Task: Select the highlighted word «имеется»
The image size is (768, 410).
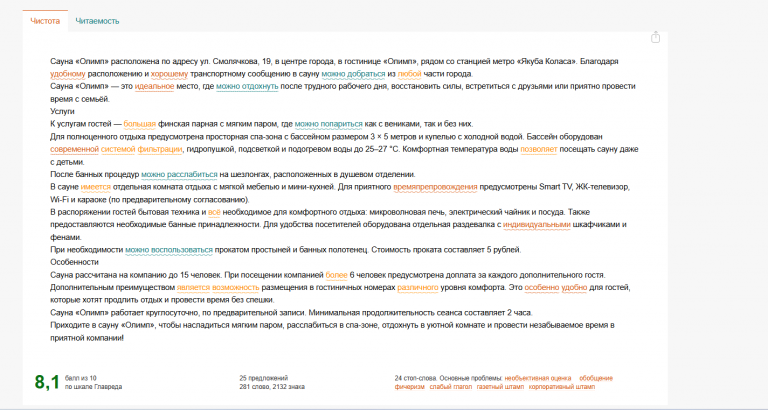Action: (x=96, y=187)
